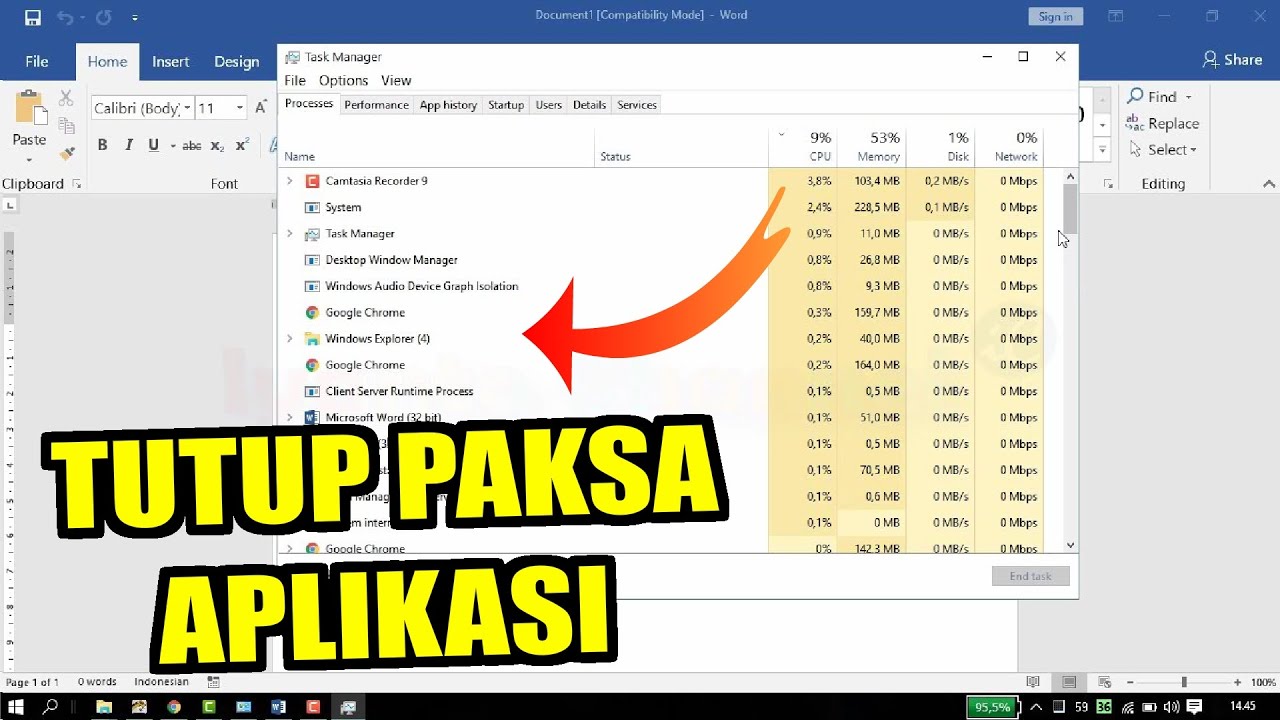
Task: Open the Calibri (Body) font name dropdown
Action: point(187,108)
